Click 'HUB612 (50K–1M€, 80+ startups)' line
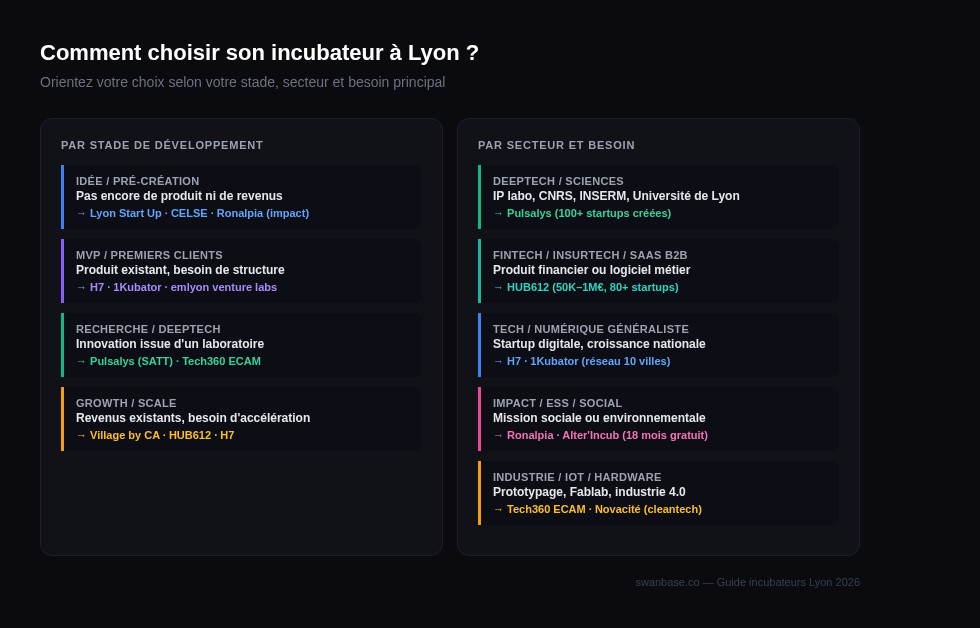The width and height of the screenshot is (980, 628). click(586, 287)
